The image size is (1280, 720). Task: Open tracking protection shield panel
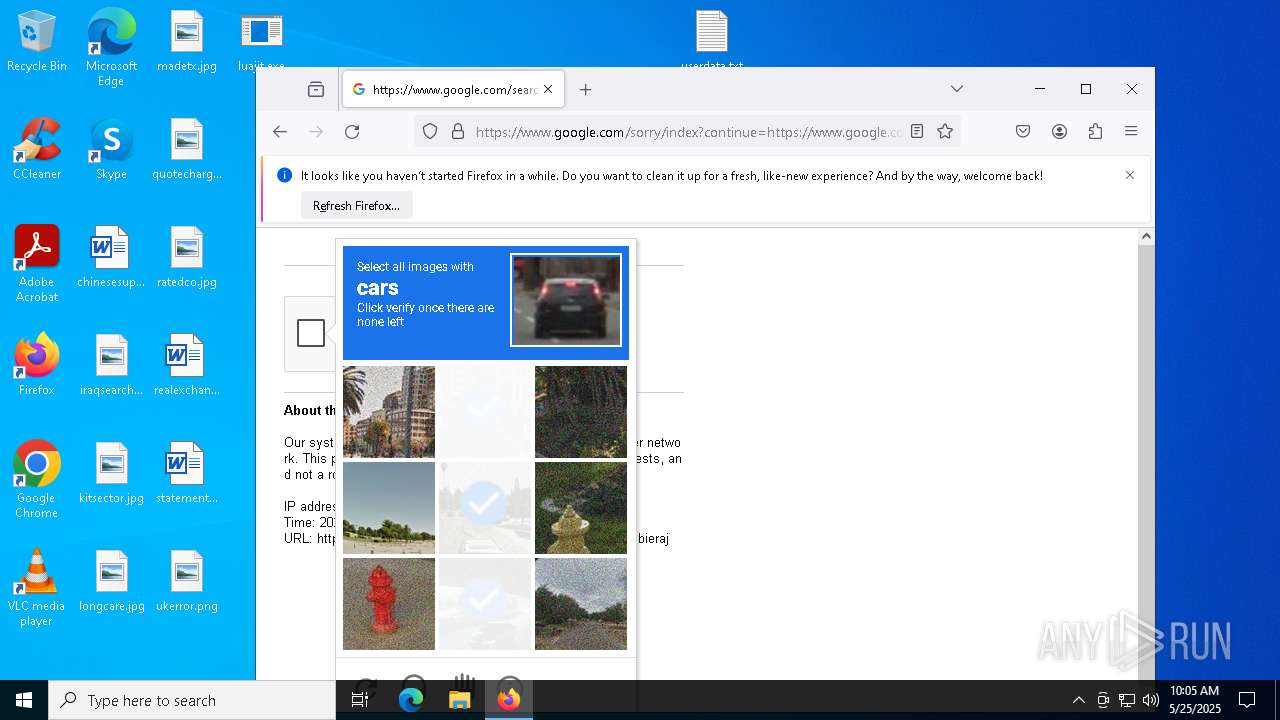pyautogui.click(x=430, y=132)
